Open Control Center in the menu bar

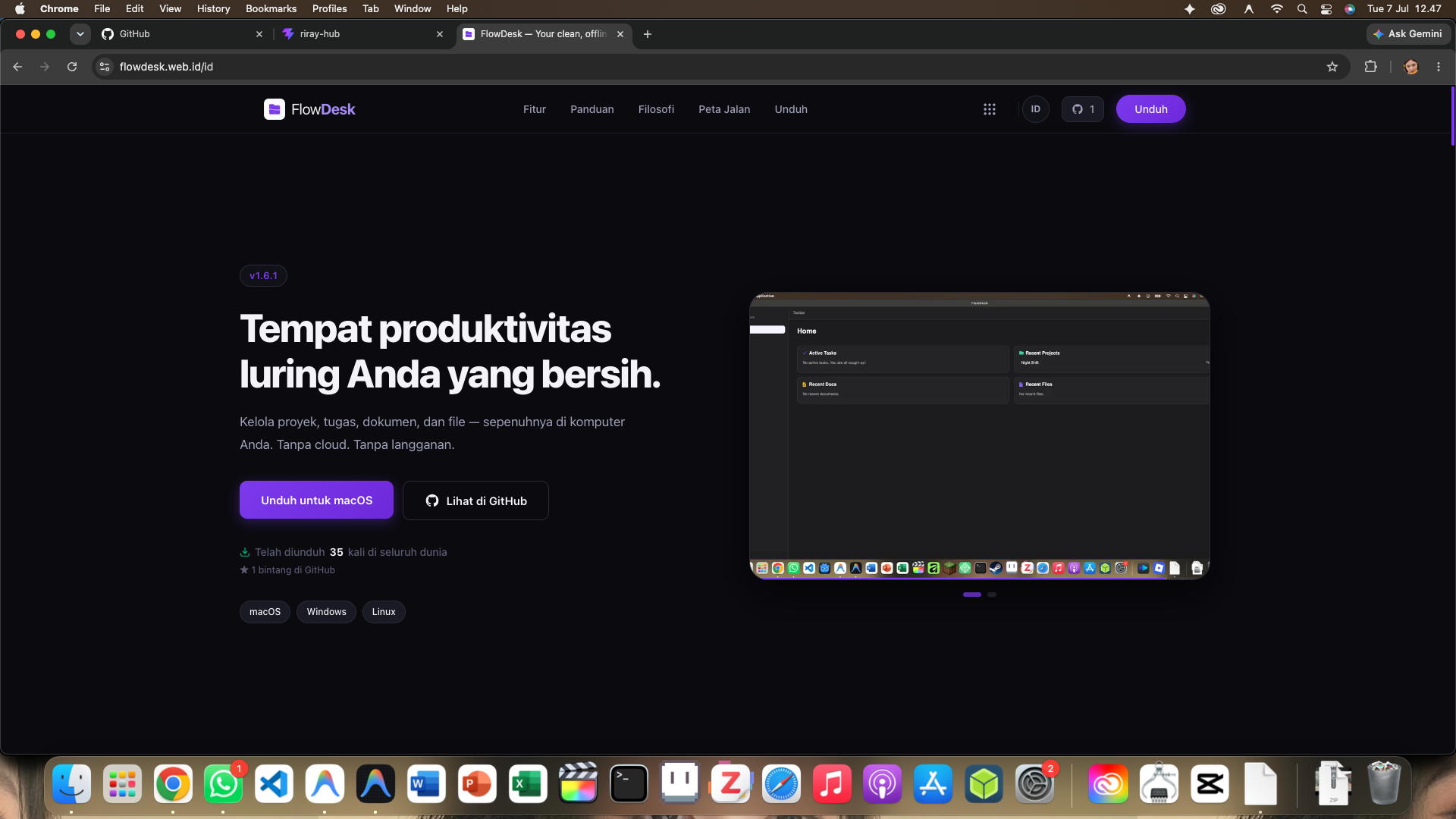(x=1326, y=9)
